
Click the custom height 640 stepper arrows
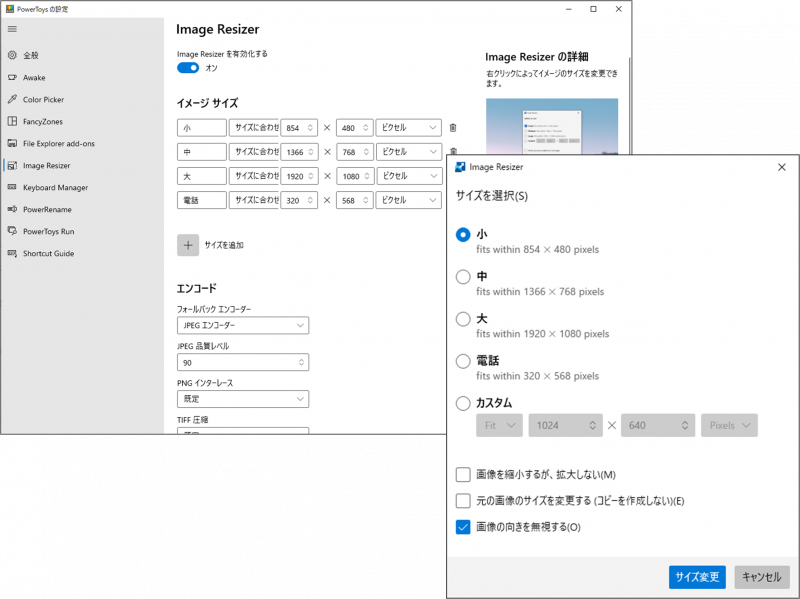[x=685, y=425]
